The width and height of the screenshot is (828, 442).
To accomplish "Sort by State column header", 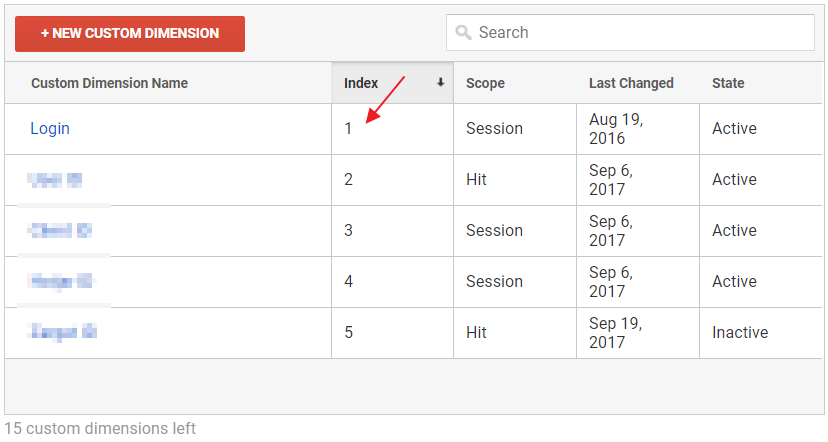I will tap(728, 83).
